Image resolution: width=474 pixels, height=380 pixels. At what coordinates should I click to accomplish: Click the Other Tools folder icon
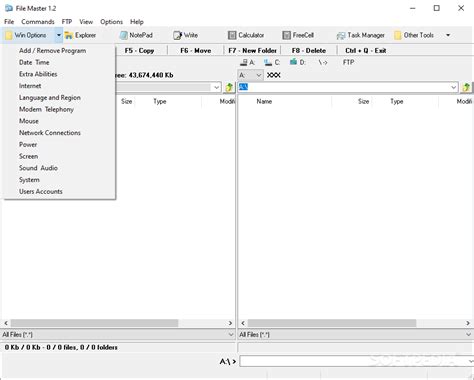[x=398, y=35]
